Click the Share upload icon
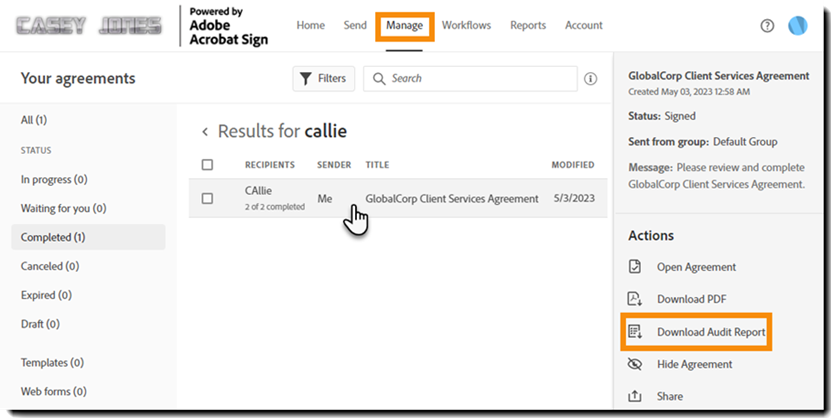This screenshot has width=831, height=418. 634,396
